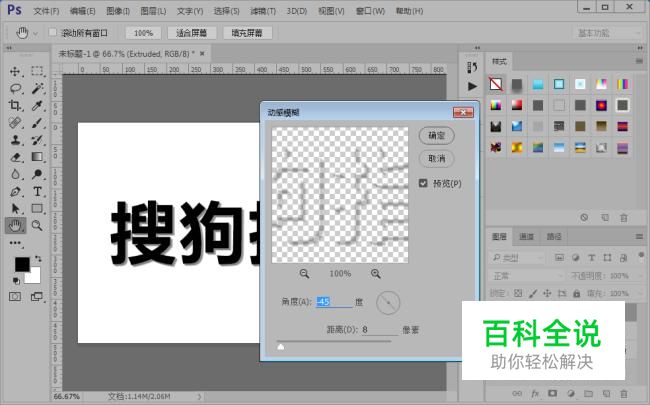
Task: Toggle the Preview checkbox in dialog
Action: click(423, 183)
